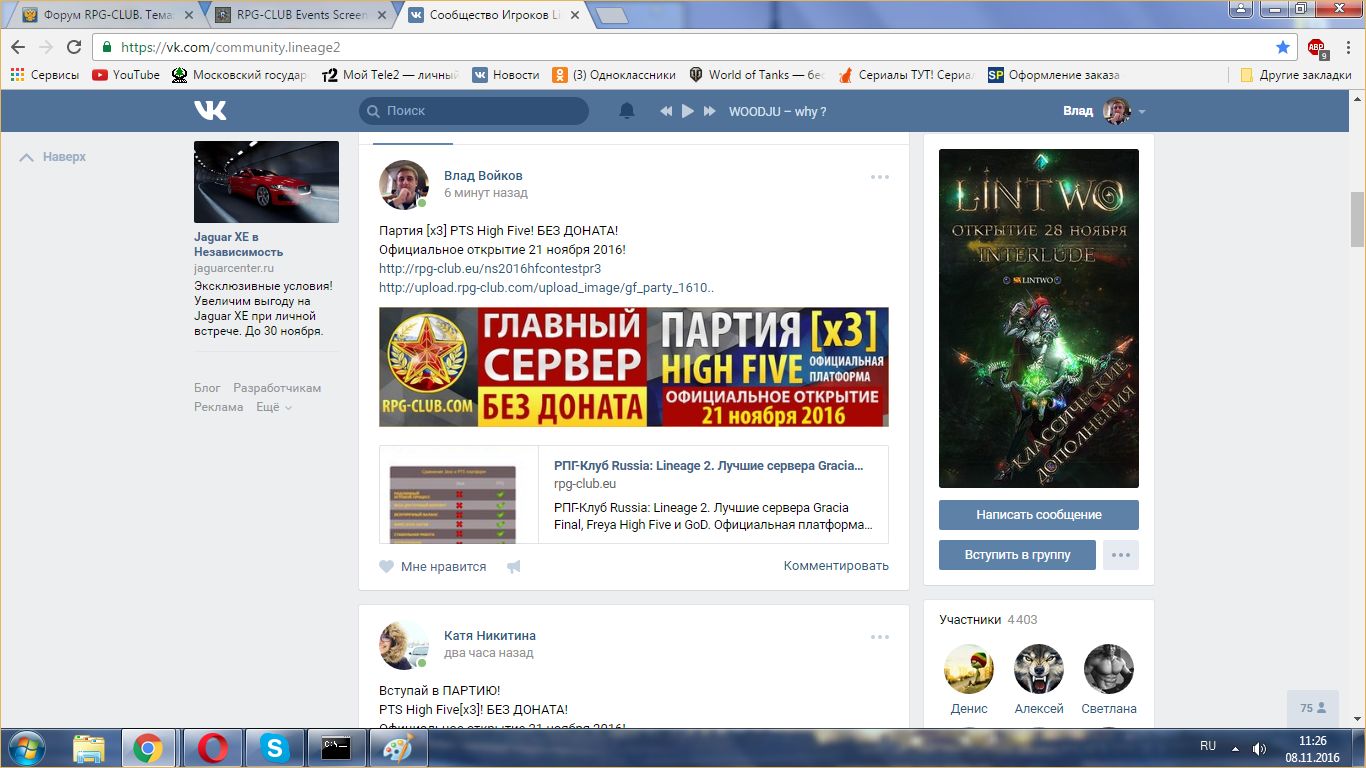The width and height of the screenshot is (1366, 768).
Task: Open the Катя Никитина profile link
Action: click(x=490, y=636)
